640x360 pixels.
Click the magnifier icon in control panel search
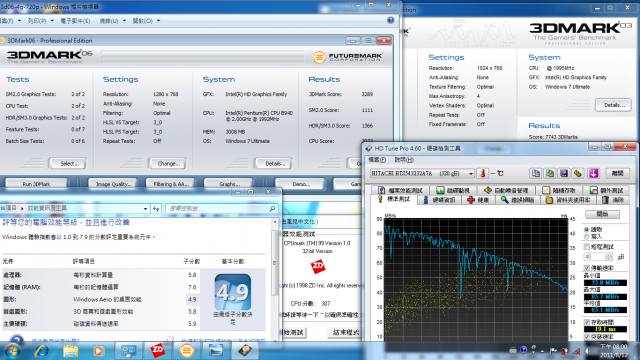coord(272,209)
